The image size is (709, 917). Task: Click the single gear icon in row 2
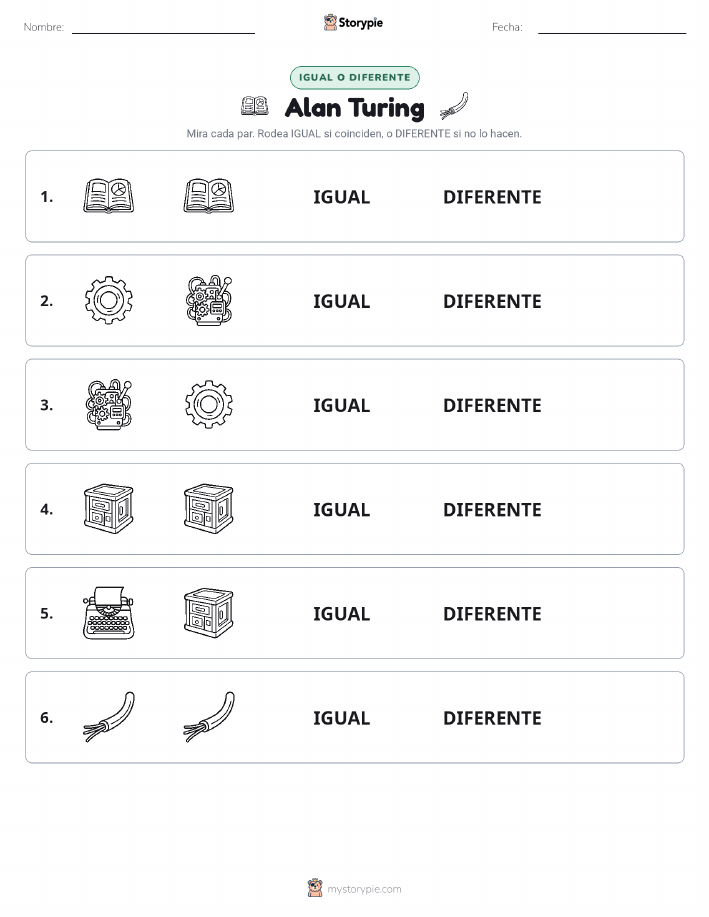108,300
